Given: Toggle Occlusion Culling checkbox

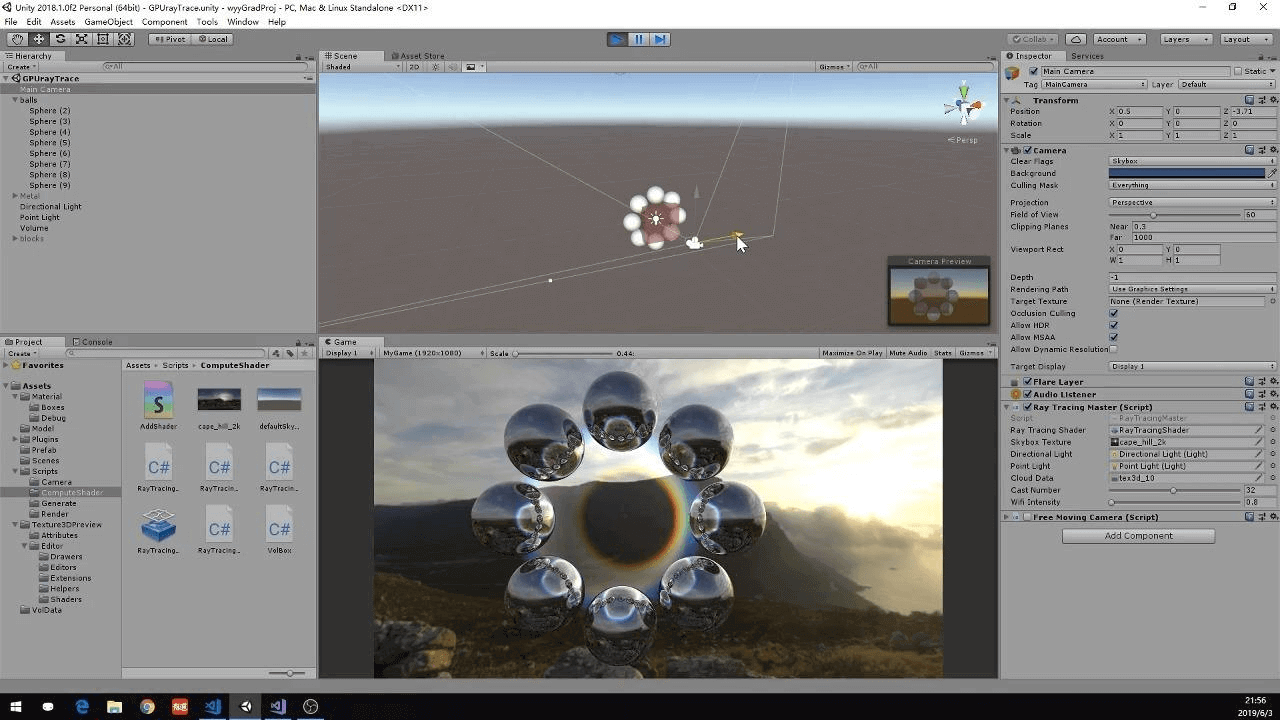Looking at the screenshot, I should pyautogui.click(x=1113, y=313).
